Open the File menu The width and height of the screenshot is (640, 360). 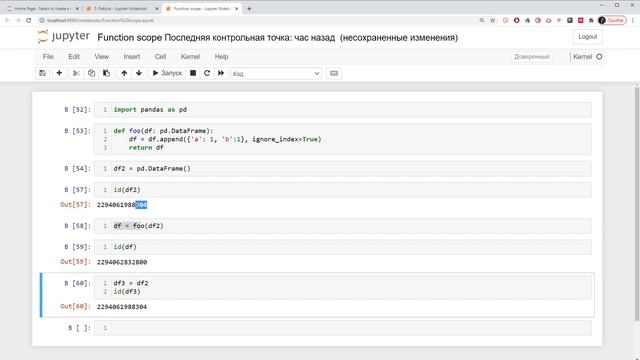pos(48,57)
